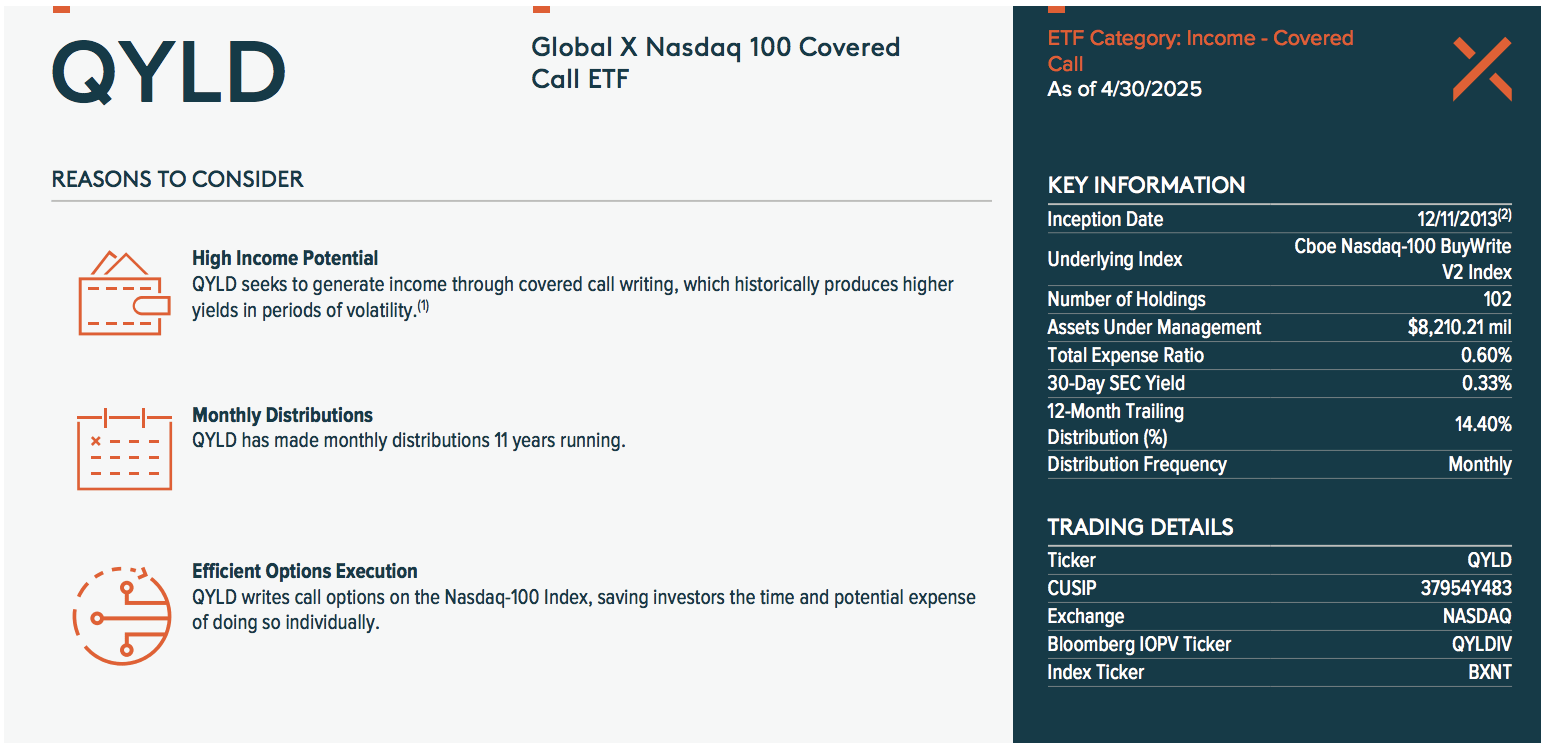Click the Global X logo mark
Viewport: 1548px width, 748px height.
(1481, 69)
